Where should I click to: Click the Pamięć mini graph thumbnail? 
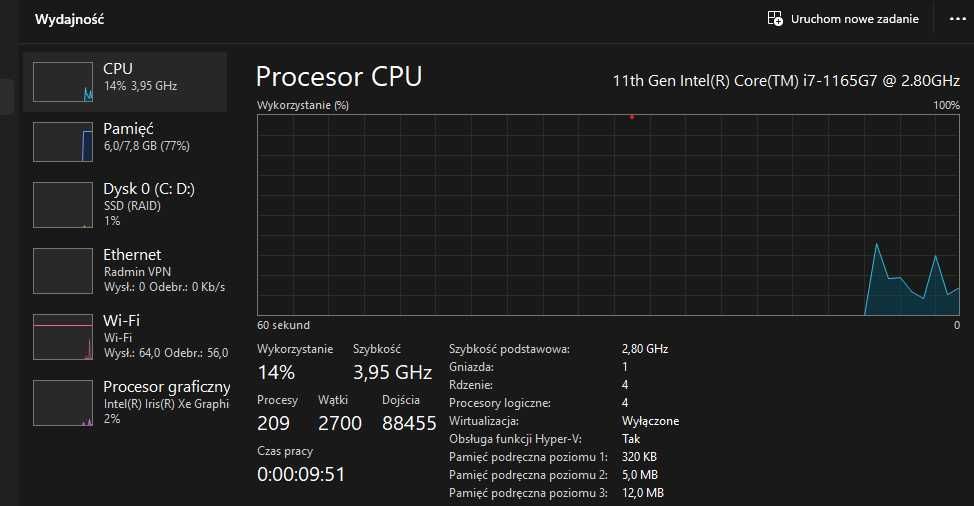click(x=63, y=141)
